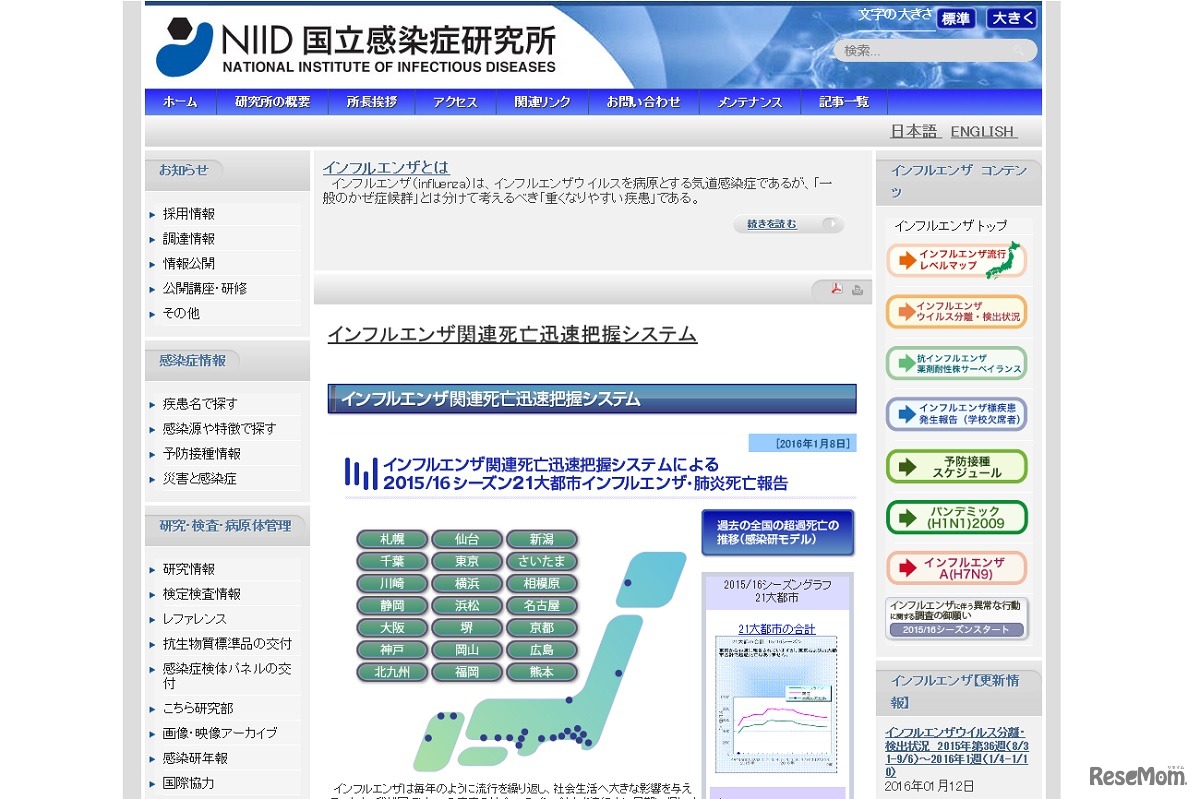The height and width of the screenshot is (799, 1200).
Task: Open こちら研究部 in the sidebar
Action: 198,708
